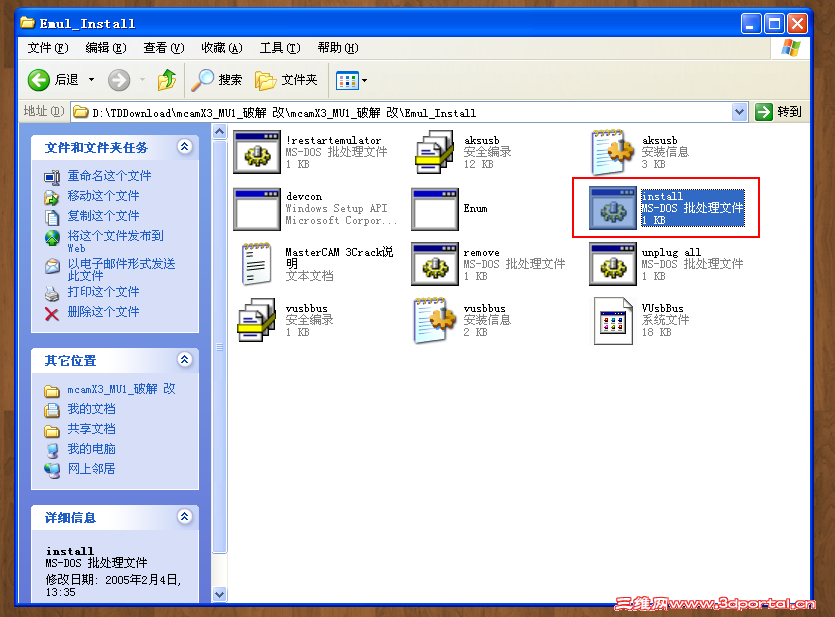Open the 帮助(H) menu
The width and height of the screenshot is (835, 617).
click(x=338, y=48)
